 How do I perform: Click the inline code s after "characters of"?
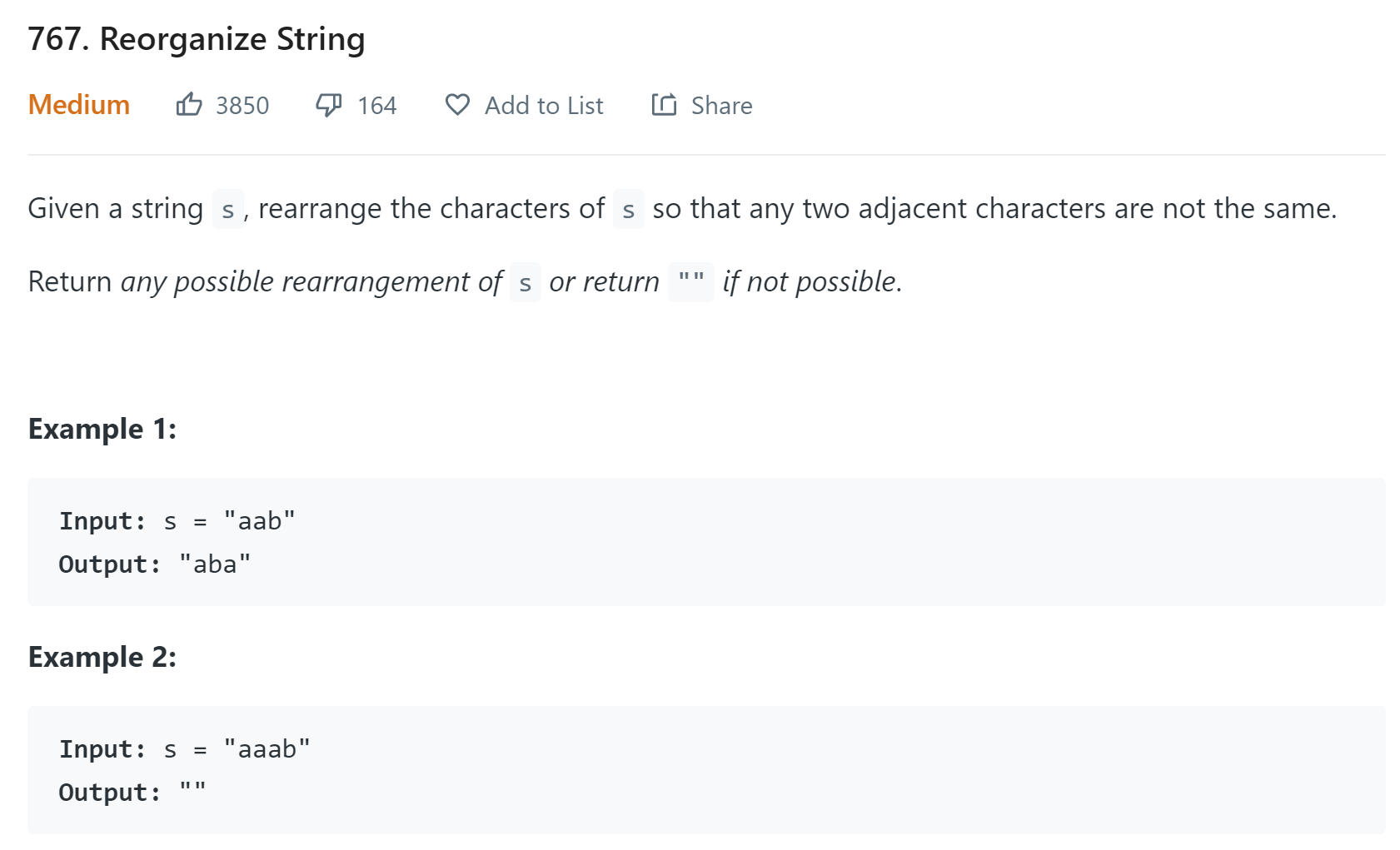pos(628,210)
